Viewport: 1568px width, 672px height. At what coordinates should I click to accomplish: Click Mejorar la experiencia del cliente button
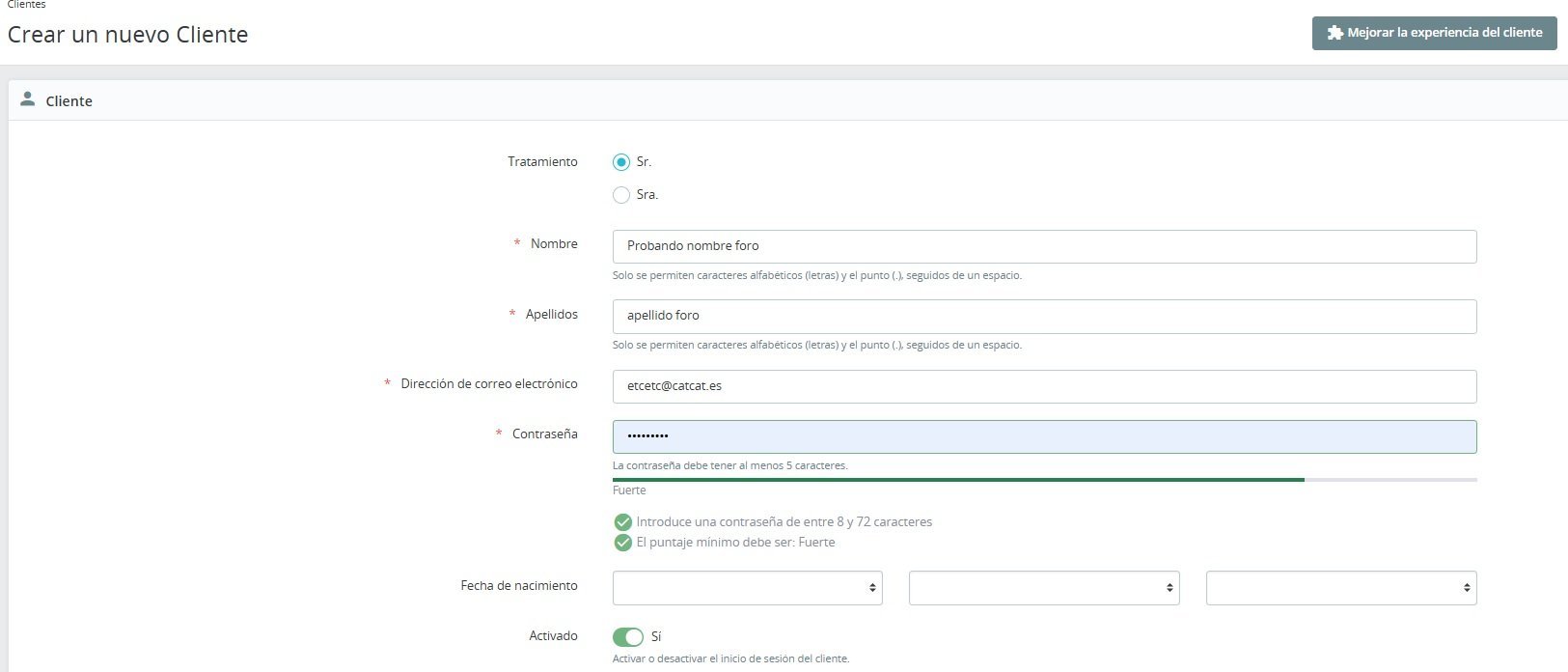[x=1434, y=33]
